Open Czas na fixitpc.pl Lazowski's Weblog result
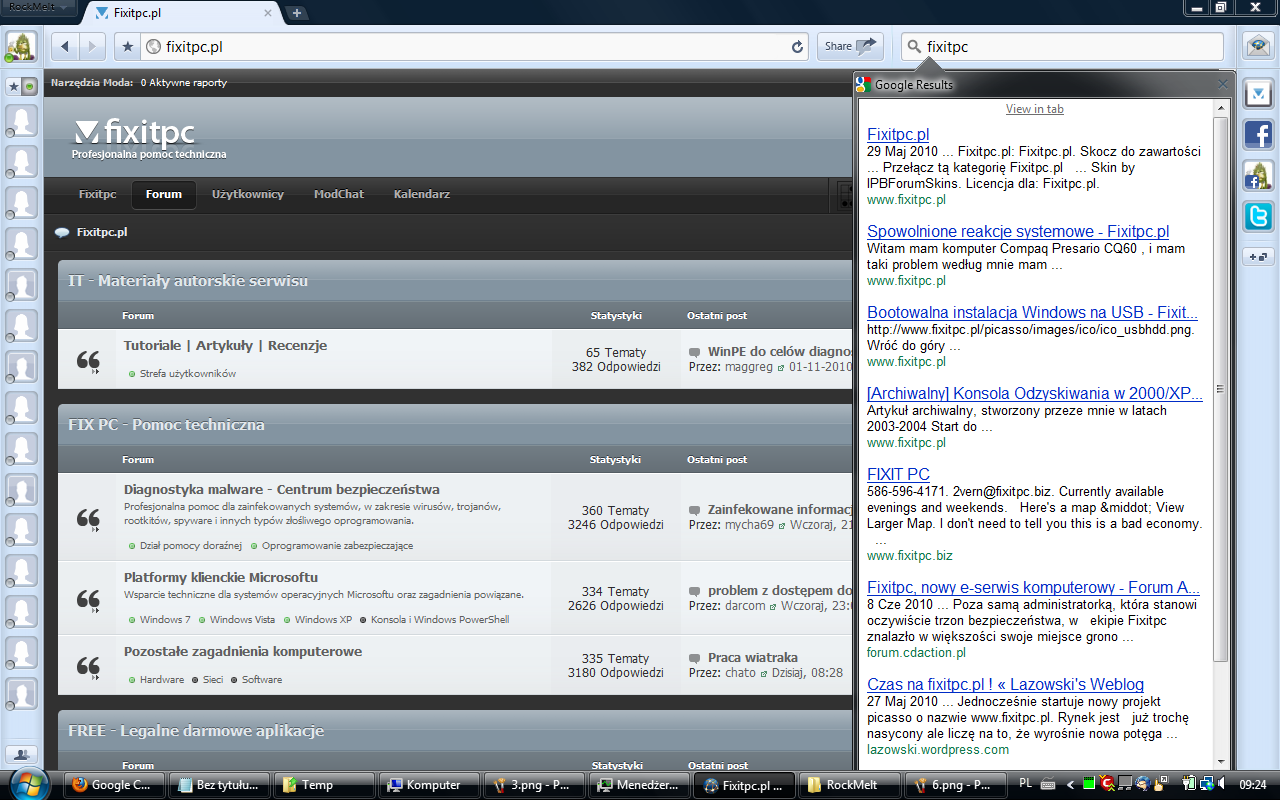1280x800 pixels. pos(1005,684)
